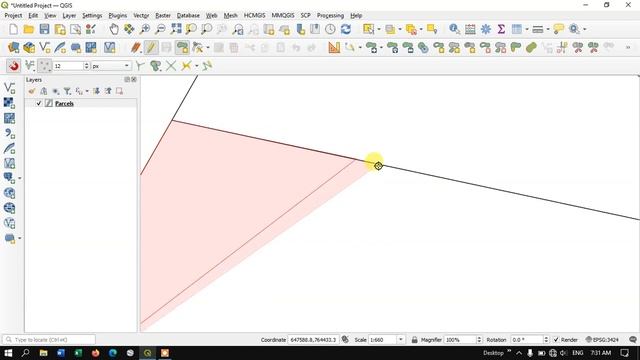Open the Layer menu

[x=69, y=16]
